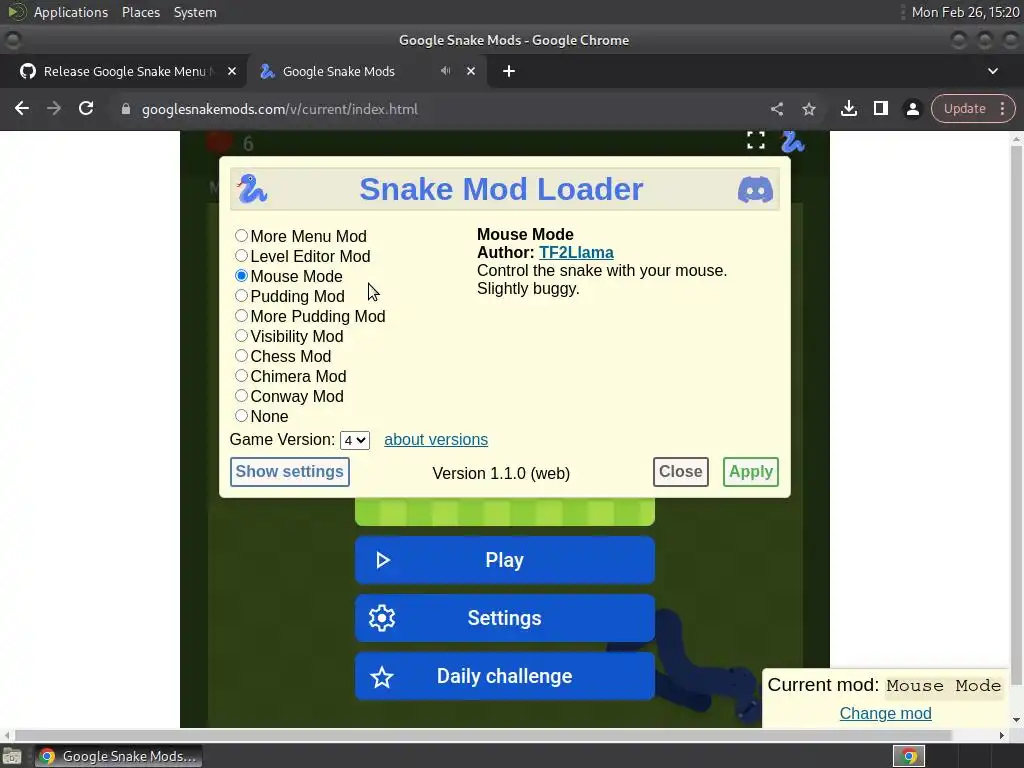Select Chess Mod radio button
This screenshot has height=768, width=1024.
pos(242,356)
